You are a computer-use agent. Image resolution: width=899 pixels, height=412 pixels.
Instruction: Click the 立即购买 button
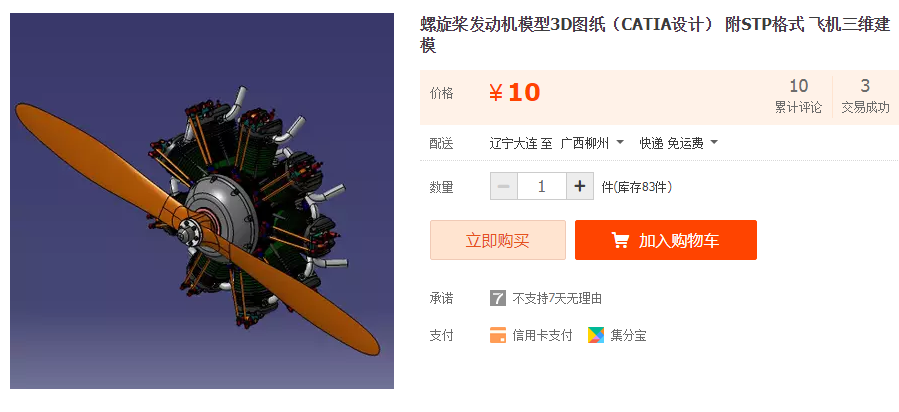point(498,240)
